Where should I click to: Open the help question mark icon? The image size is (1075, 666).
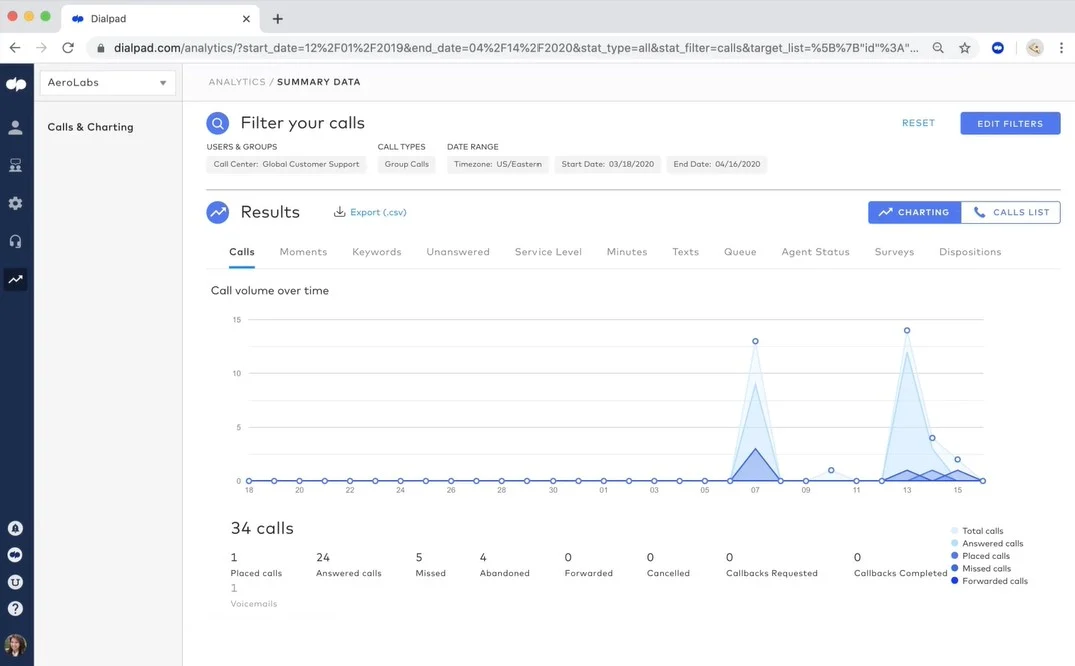15,608
